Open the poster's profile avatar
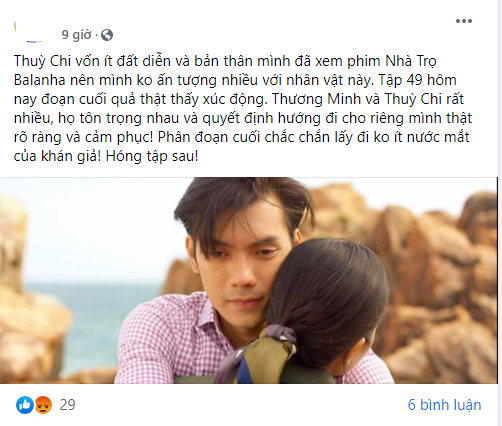This screenshot has height=426, width=502. 28,32
